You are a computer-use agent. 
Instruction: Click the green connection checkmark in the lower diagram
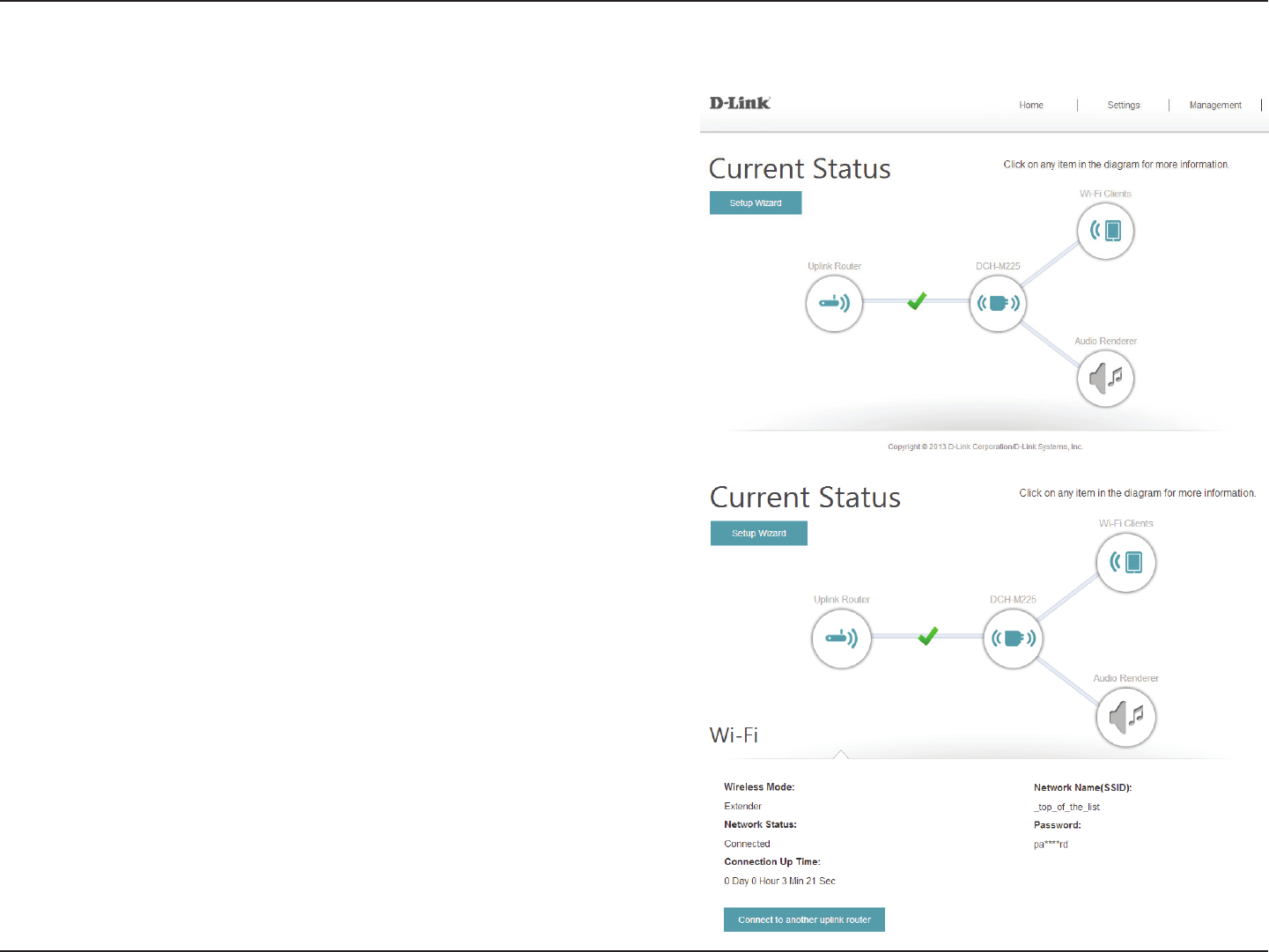[x=927, y=636]
